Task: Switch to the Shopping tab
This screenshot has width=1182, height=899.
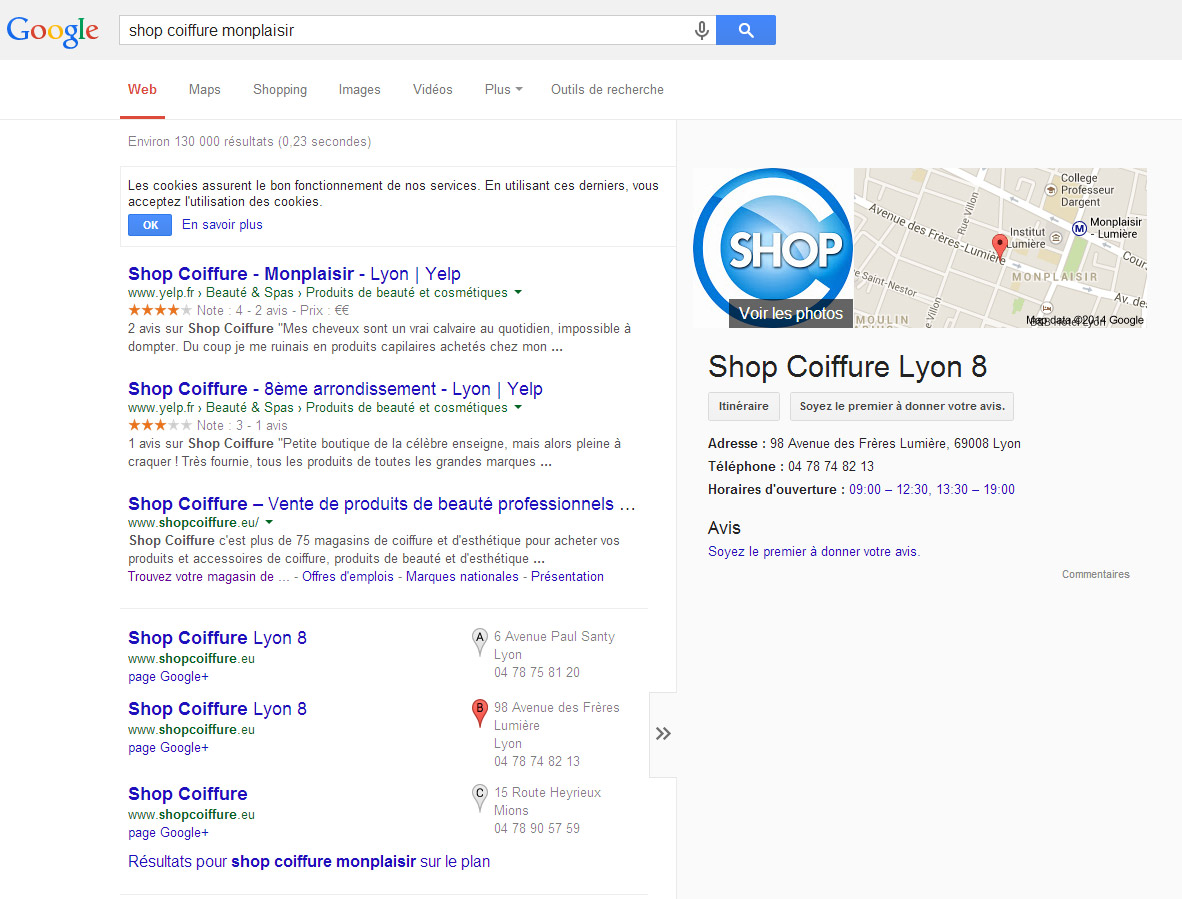Action: (x=280, y=90)
